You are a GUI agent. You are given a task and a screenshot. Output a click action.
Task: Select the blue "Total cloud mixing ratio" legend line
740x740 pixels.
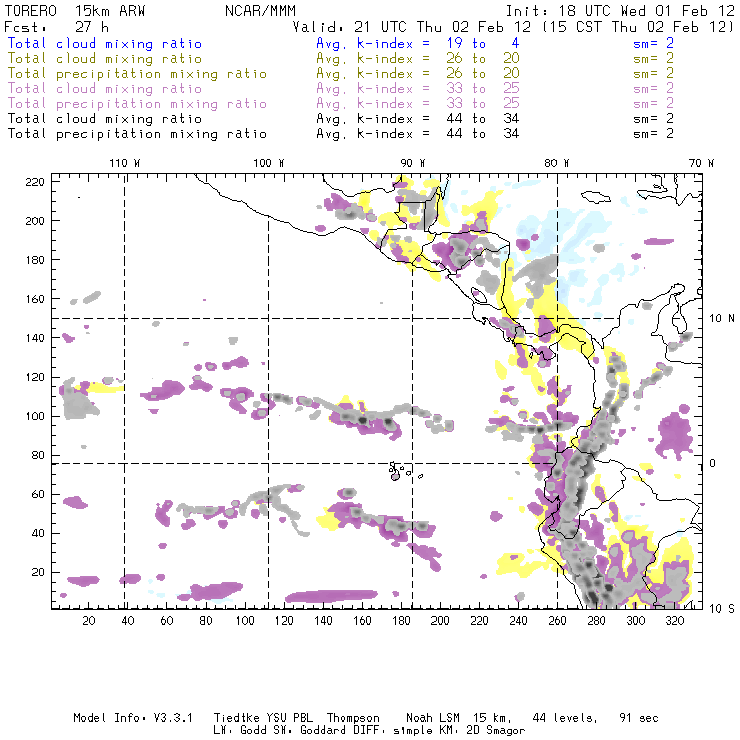point(105,44)
